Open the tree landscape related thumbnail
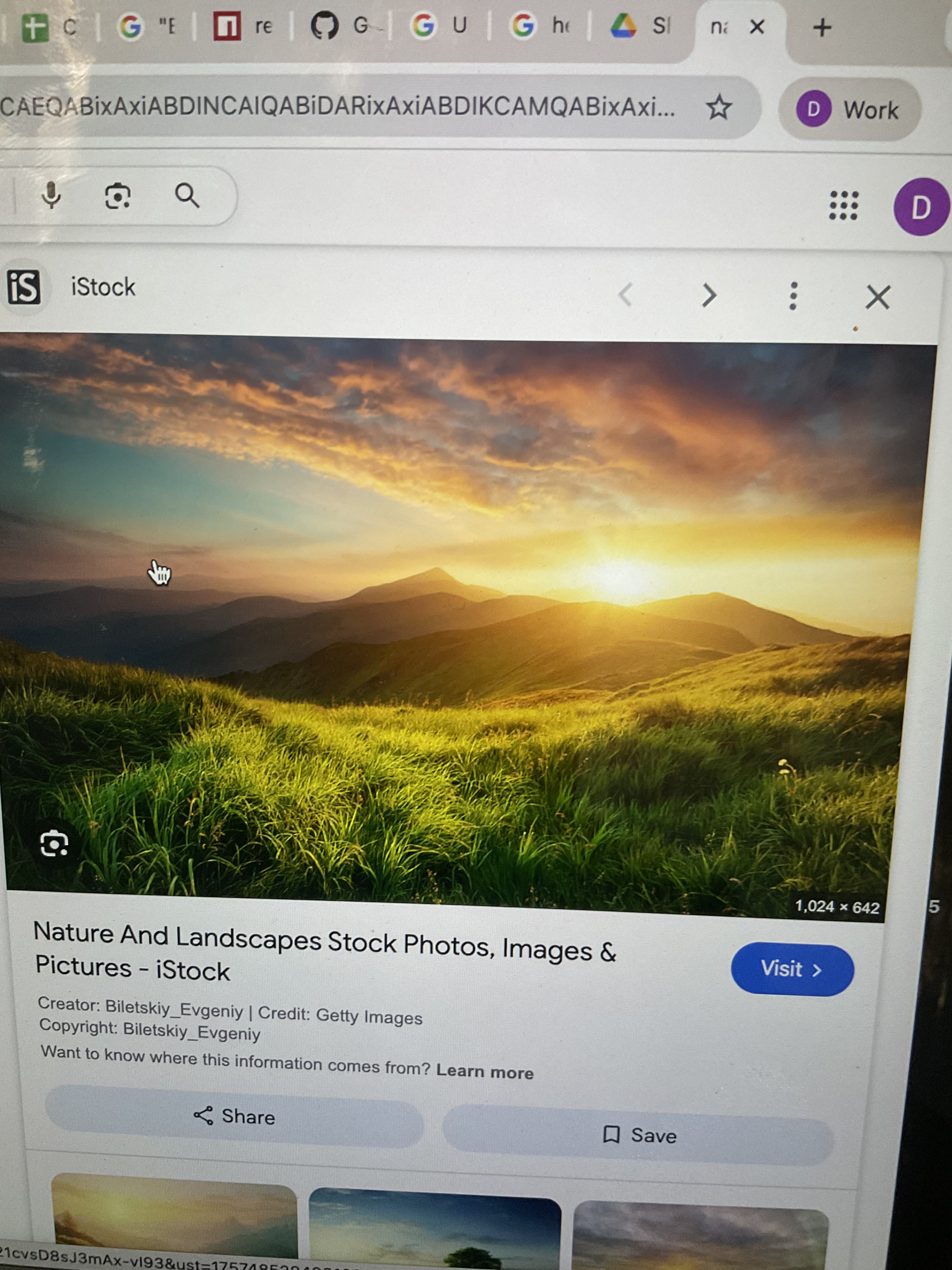Viewport: 952px width, 1270px height. [x=434, y=1229]
